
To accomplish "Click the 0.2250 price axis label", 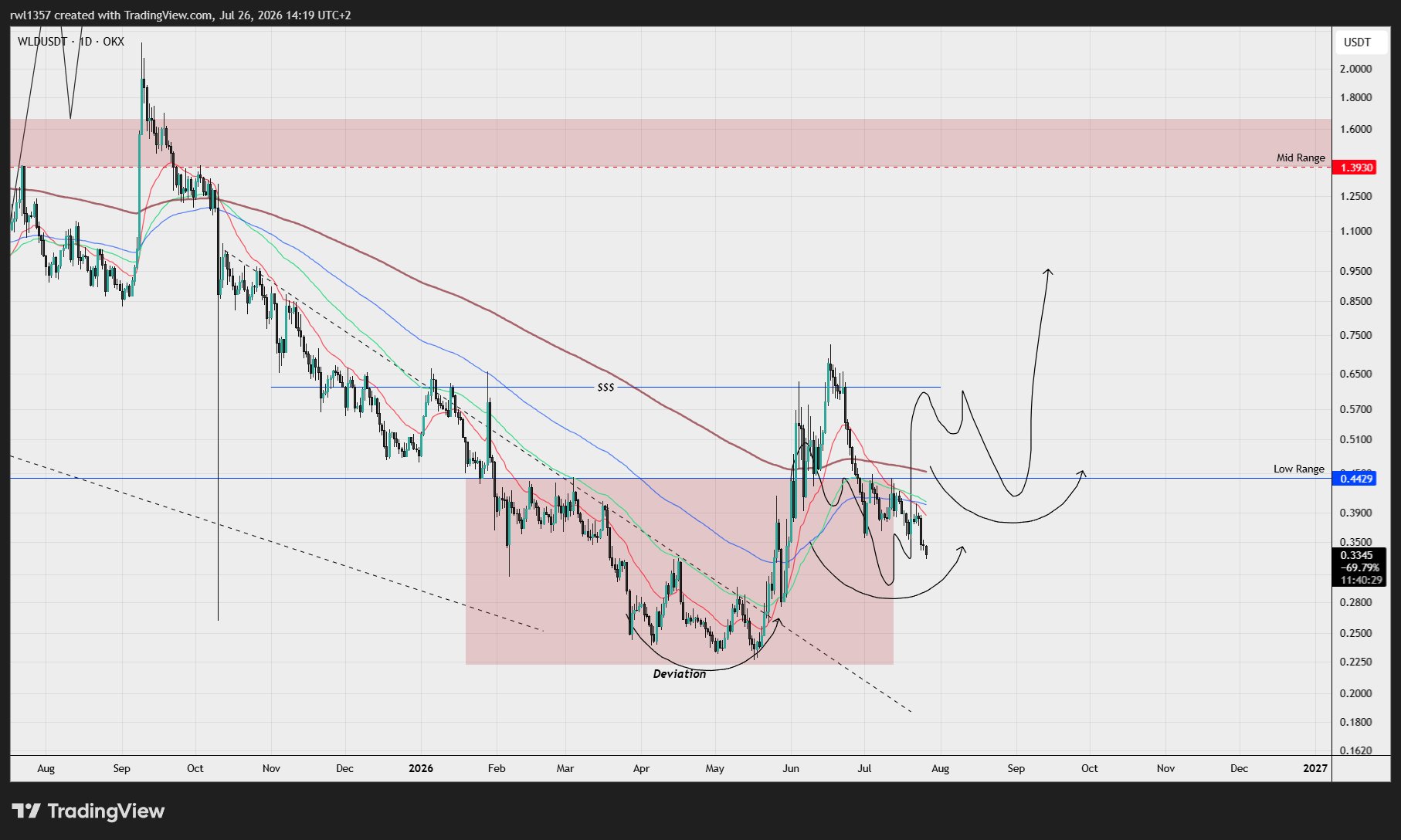I will point(1356,662).
